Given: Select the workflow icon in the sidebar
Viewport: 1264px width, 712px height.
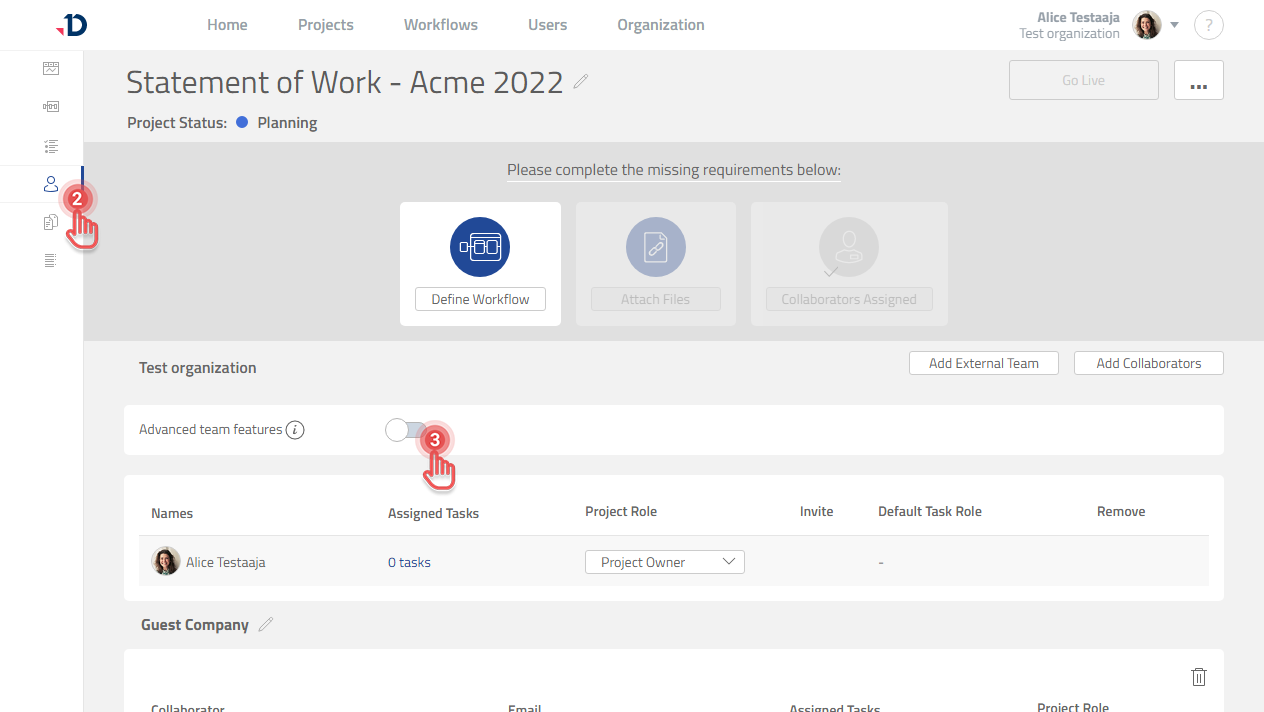Looking at the screenshot, I should (x=50, y=106).
